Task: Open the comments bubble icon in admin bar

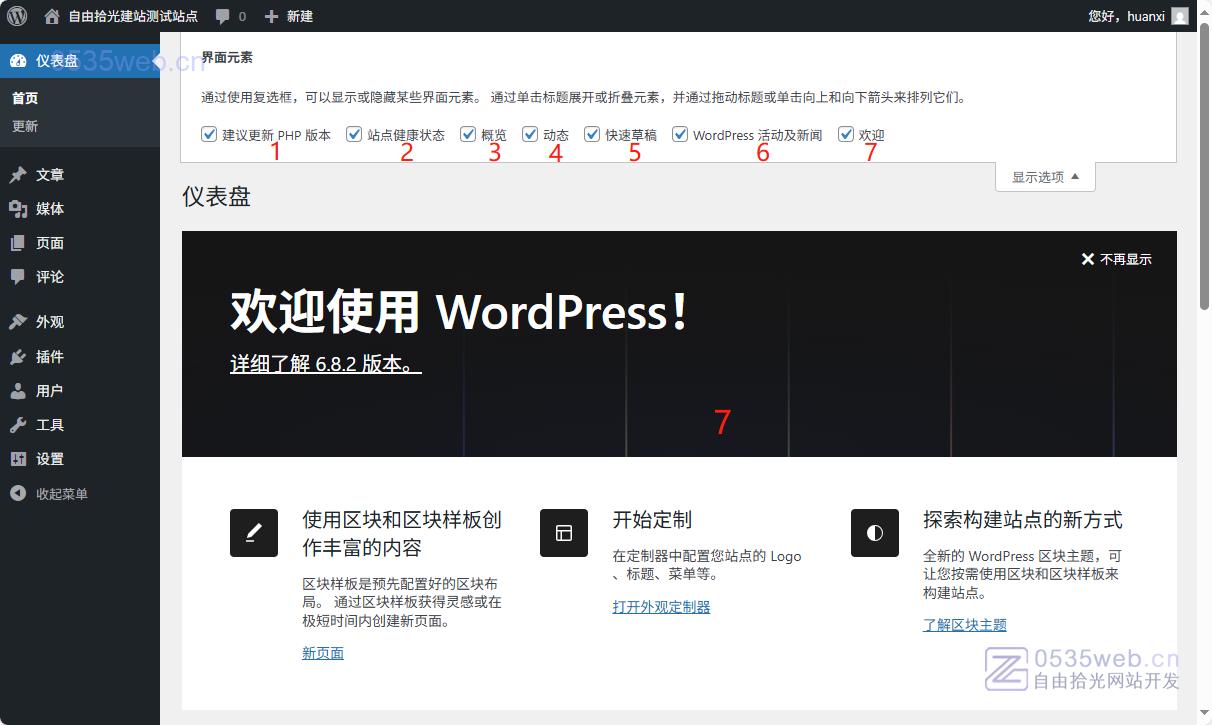Action: tap(223, 16)
